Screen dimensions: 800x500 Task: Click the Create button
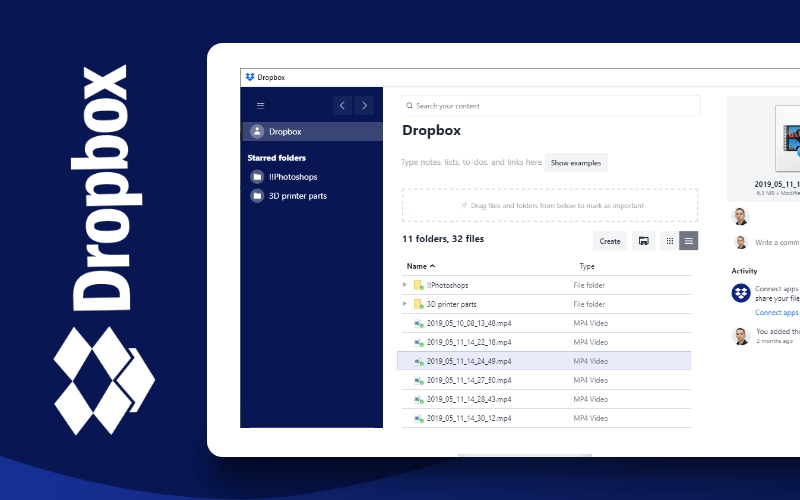click(x=610, y=241)
